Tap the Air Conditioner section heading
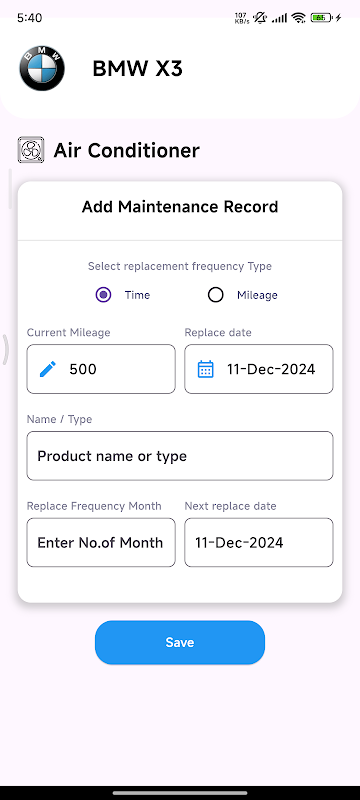 click(x=126, y=151)
